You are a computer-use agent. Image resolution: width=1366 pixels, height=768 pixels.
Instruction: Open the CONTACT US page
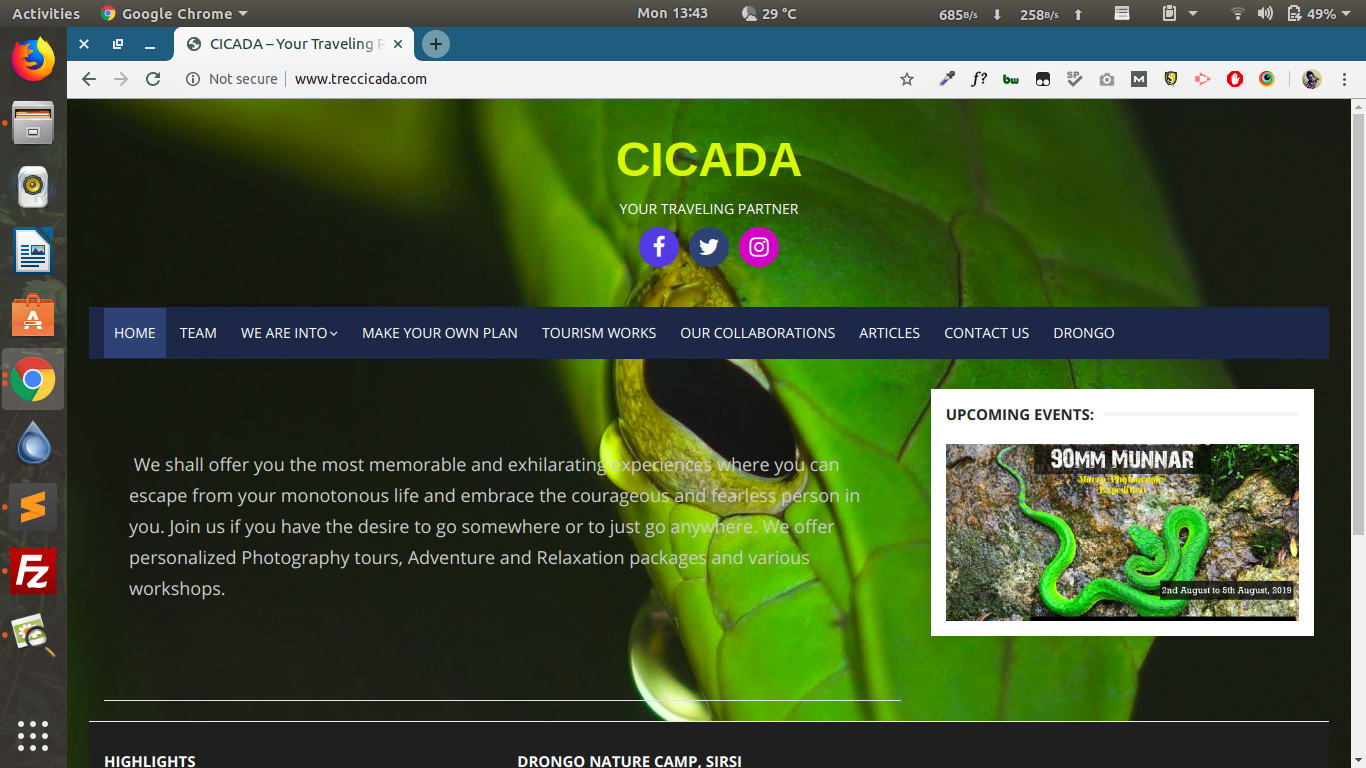point(986,333)
